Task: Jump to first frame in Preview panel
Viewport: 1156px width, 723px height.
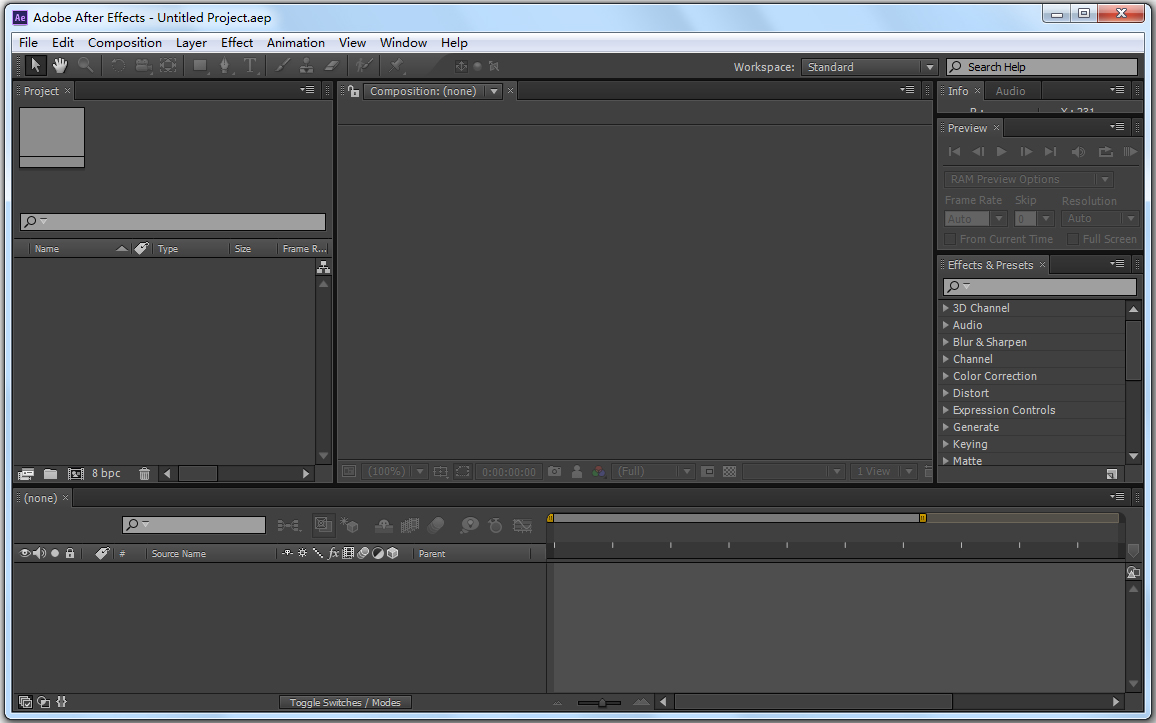Action: 954,152
